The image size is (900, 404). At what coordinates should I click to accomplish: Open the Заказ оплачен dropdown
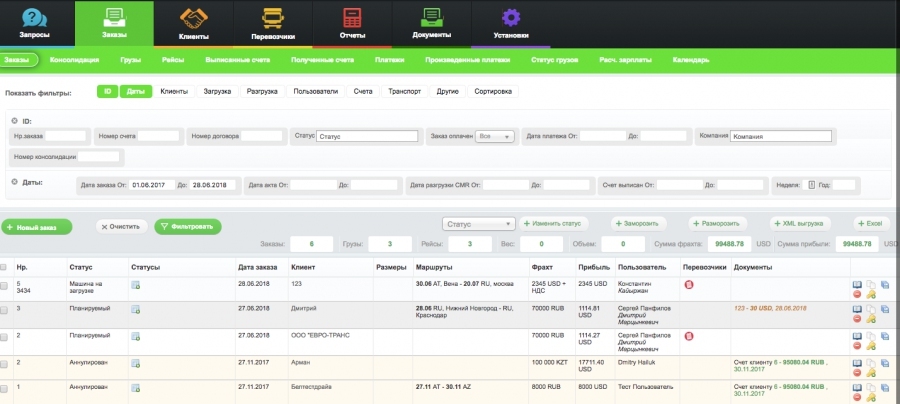coord(496,136)
